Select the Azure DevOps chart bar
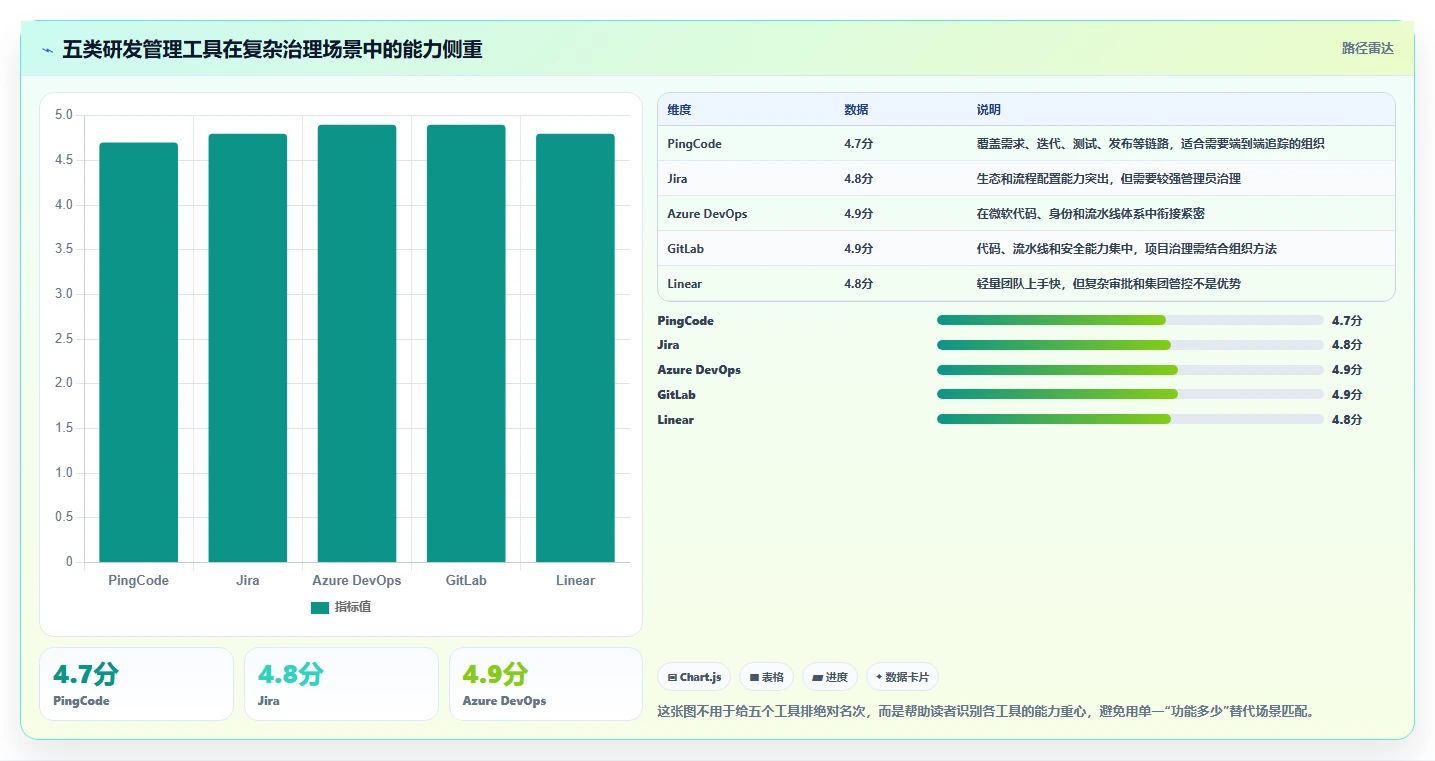The height and width of the screenshot is (761, 1435). [x=357, y=343]
